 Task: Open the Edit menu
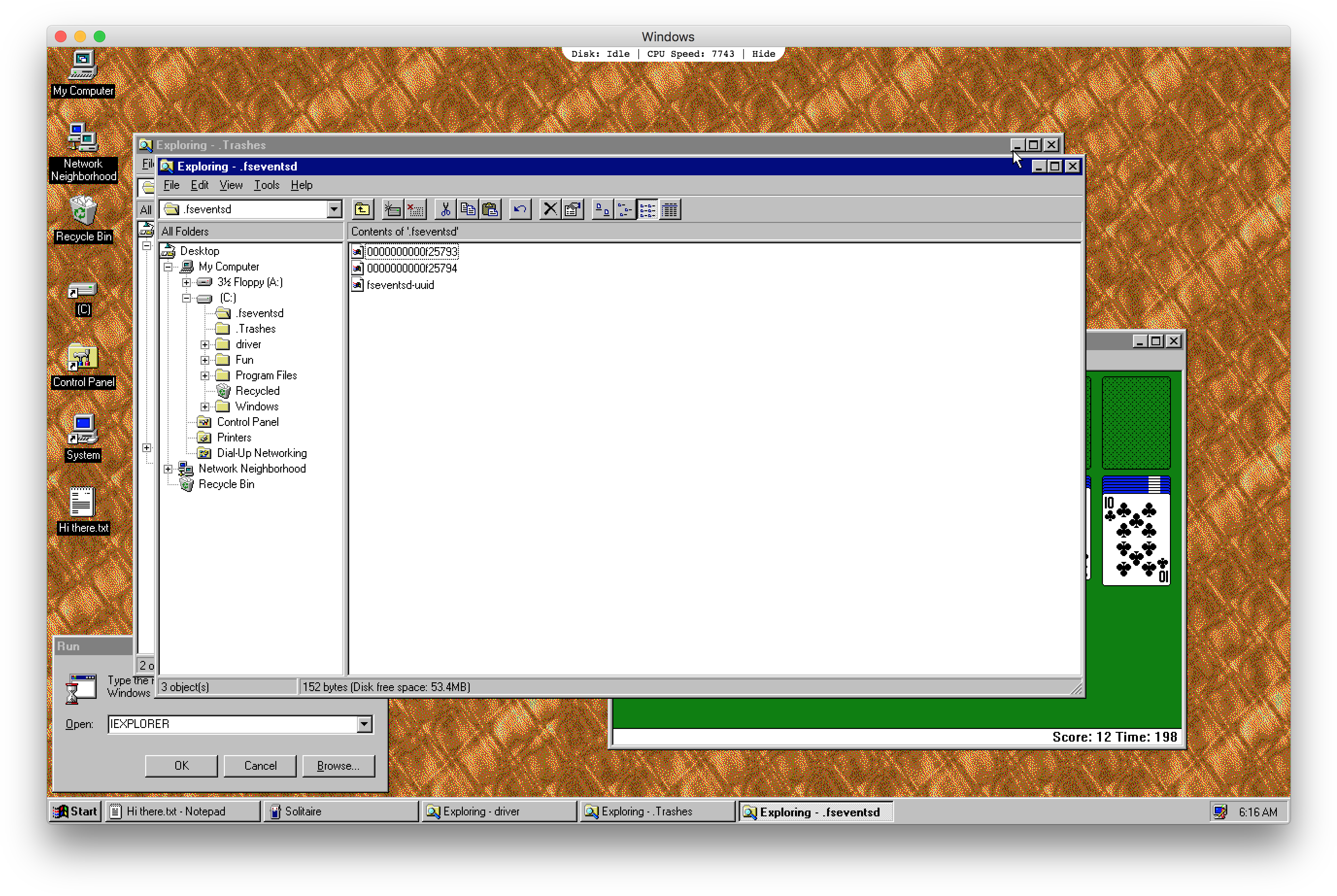pos(200,185)
